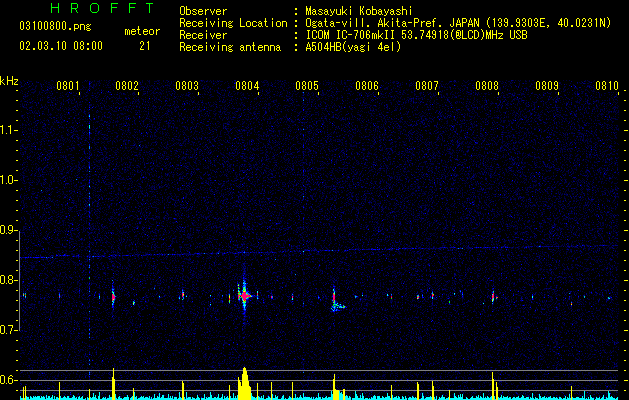
Task: Click the 0.6 kHz frequency label
Action: 9,380
